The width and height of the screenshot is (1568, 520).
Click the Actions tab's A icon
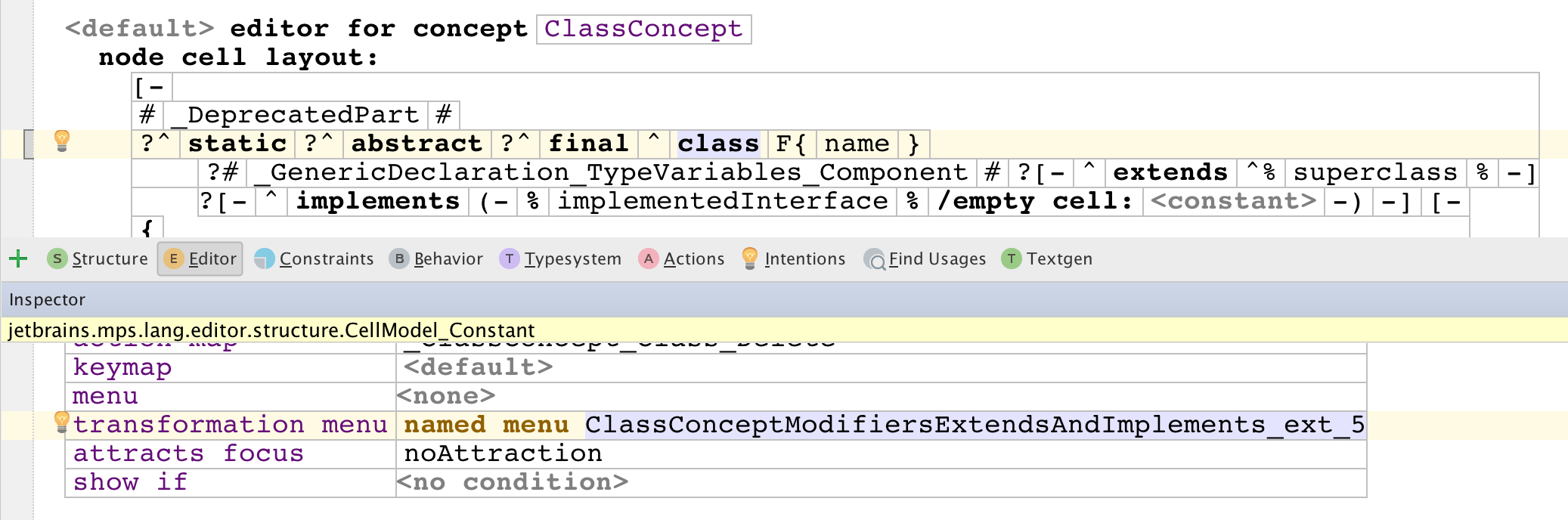[x=649, y=259]
